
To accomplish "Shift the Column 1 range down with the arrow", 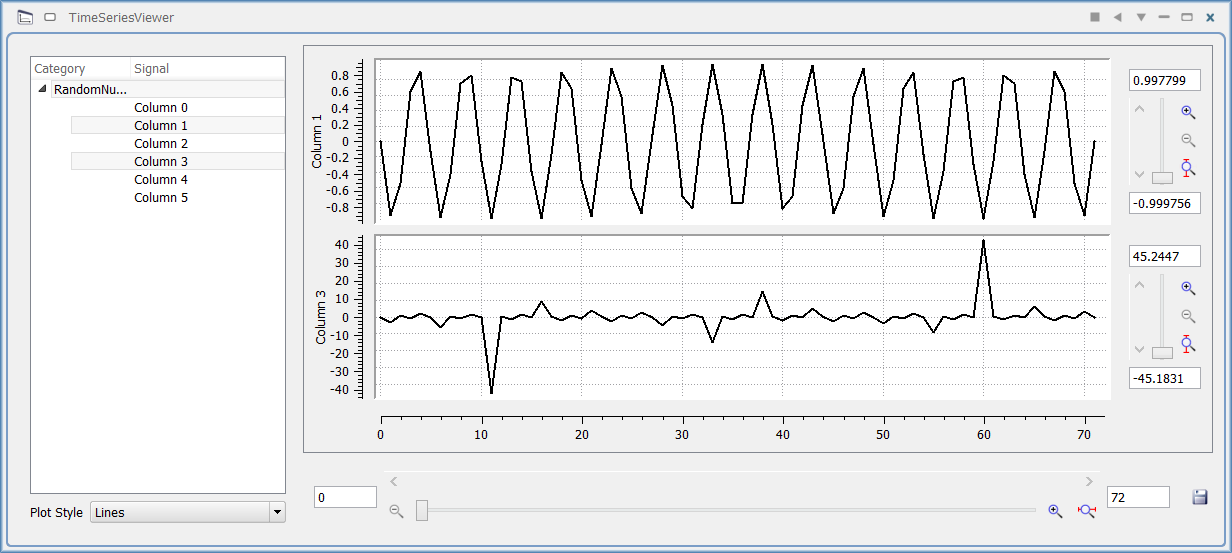I will coord(1139,175).
